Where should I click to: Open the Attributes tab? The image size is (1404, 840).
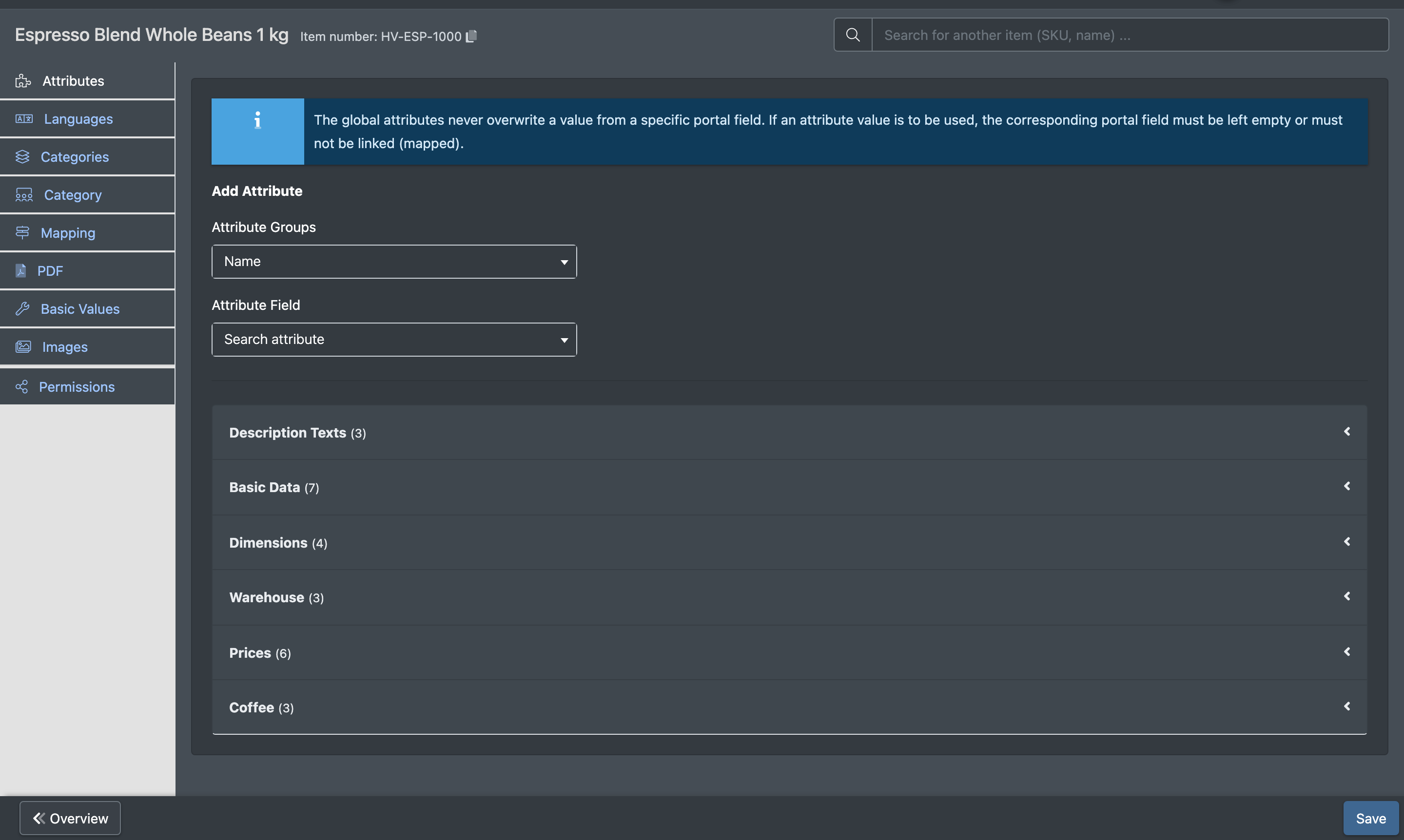pyautogui.click(x=87, y=81)
